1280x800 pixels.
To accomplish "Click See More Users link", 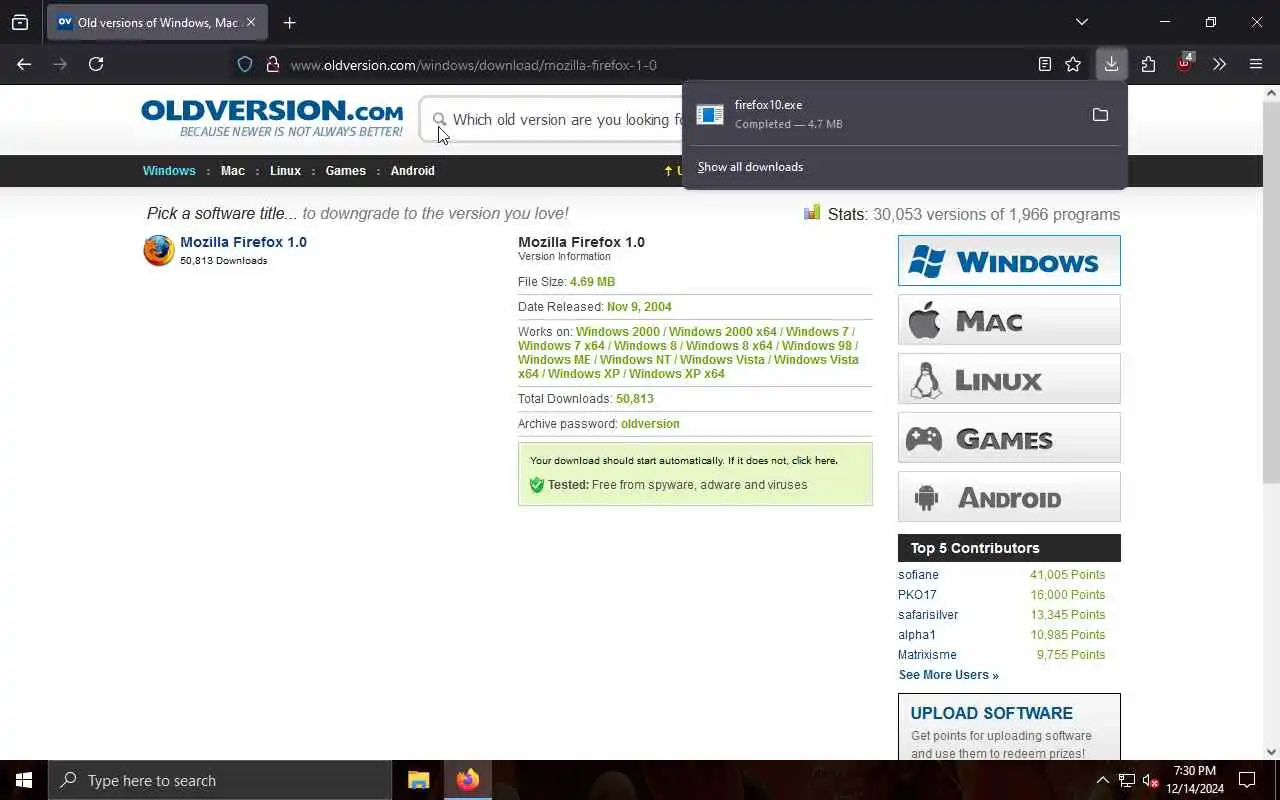I will click(x=948, y=675).
